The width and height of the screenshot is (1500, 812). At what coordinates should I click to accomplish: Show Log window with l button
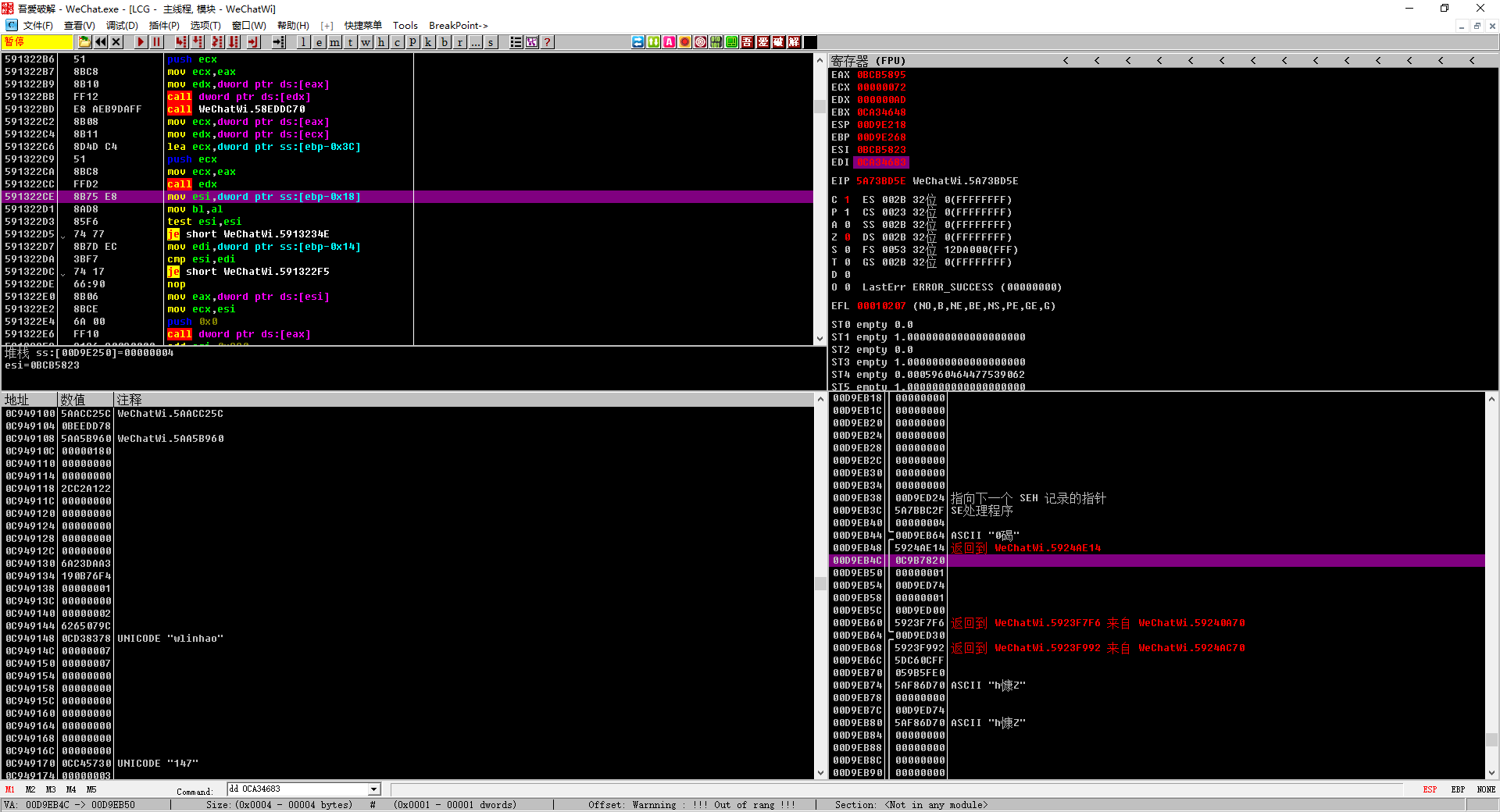tap(303, 42)
